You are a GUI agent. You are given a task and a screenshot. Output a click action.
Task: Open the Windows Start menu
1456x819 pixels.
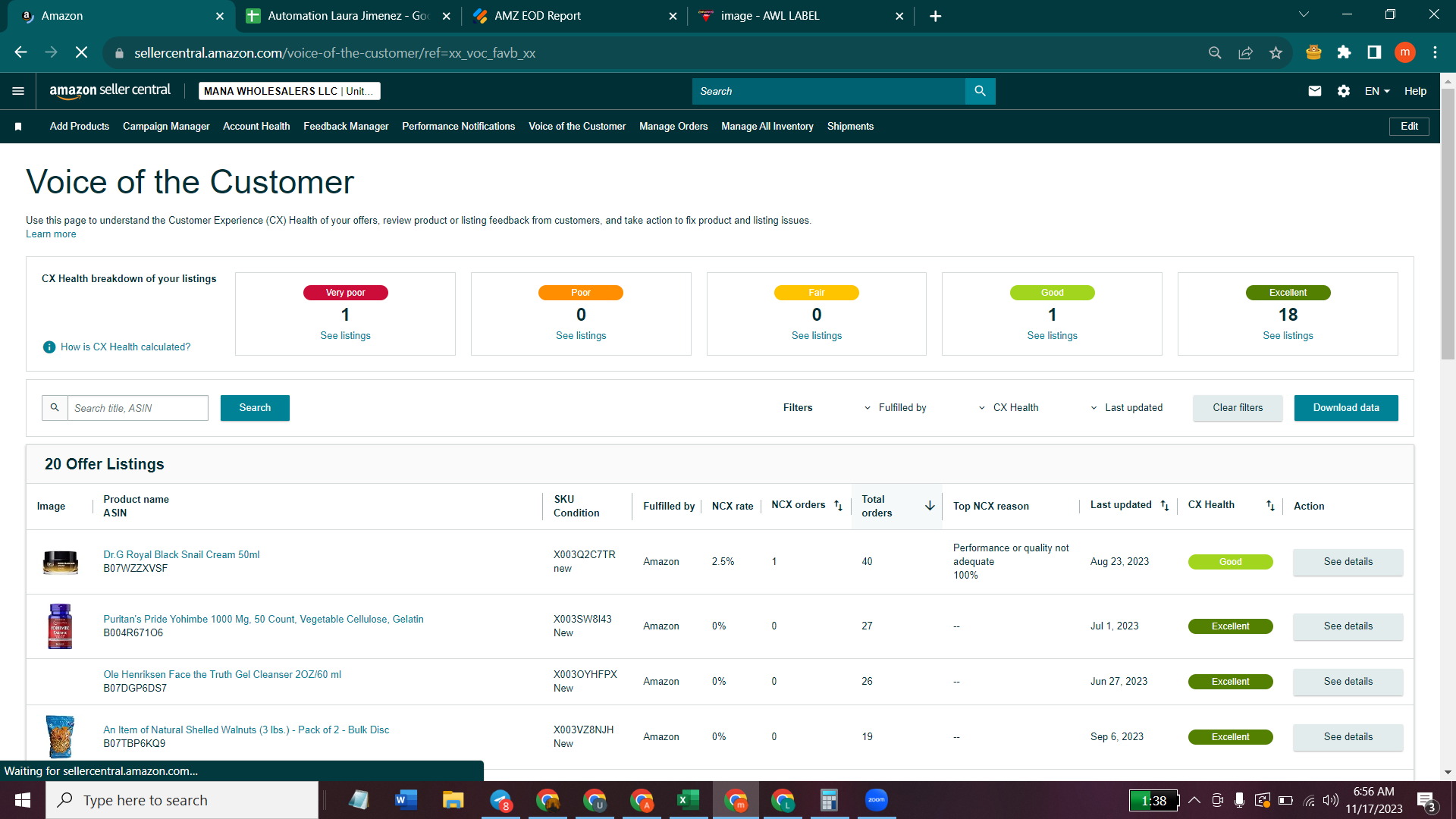pos(23,800)
